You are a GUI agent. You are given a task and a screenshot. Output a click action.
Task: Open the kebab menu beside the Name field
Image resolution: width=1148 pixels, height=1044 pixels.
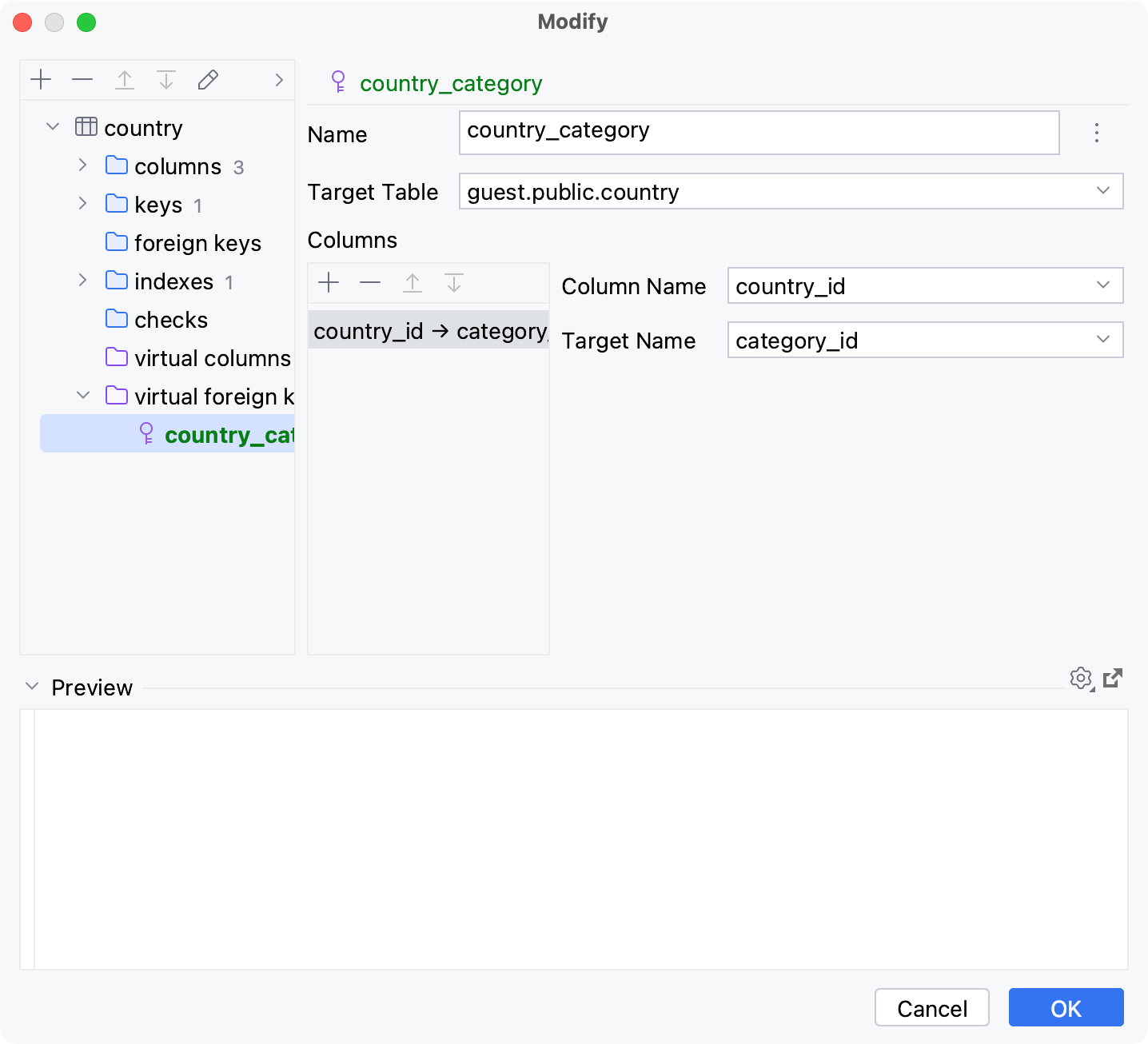pos(1095,133)
